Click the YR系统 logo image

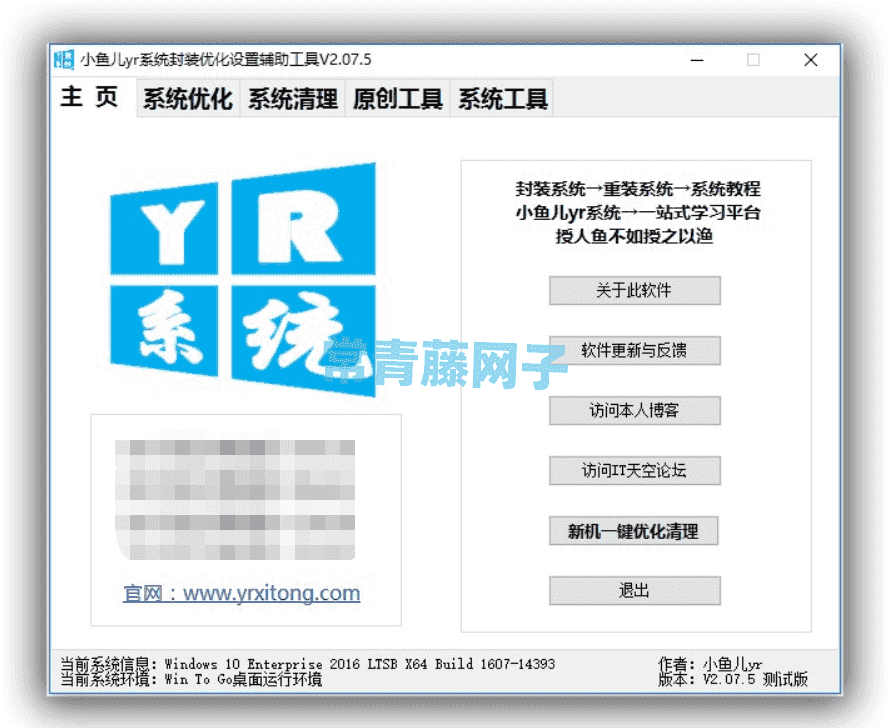(243, 279)
